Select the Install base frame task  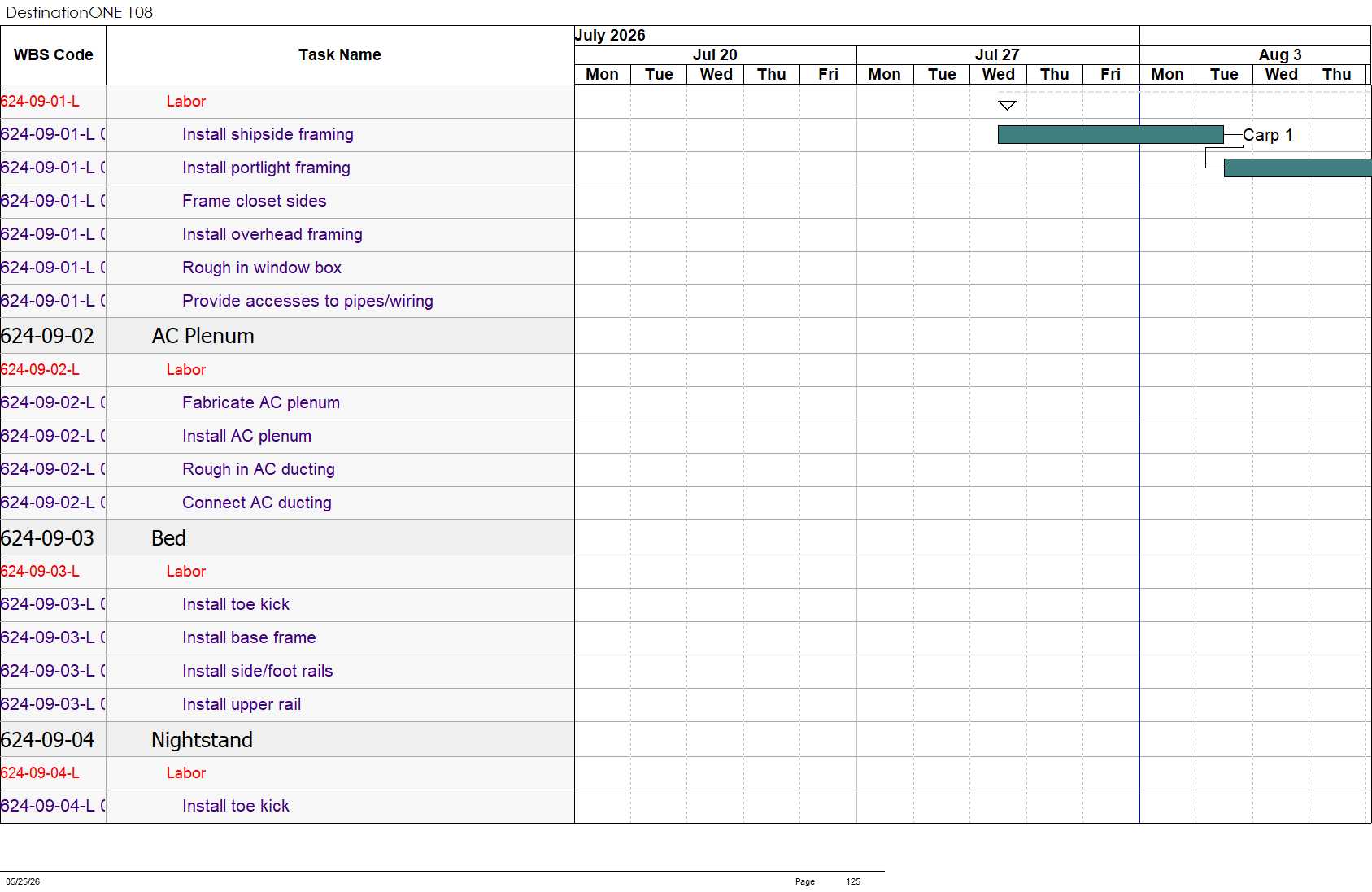coord(249,637)
